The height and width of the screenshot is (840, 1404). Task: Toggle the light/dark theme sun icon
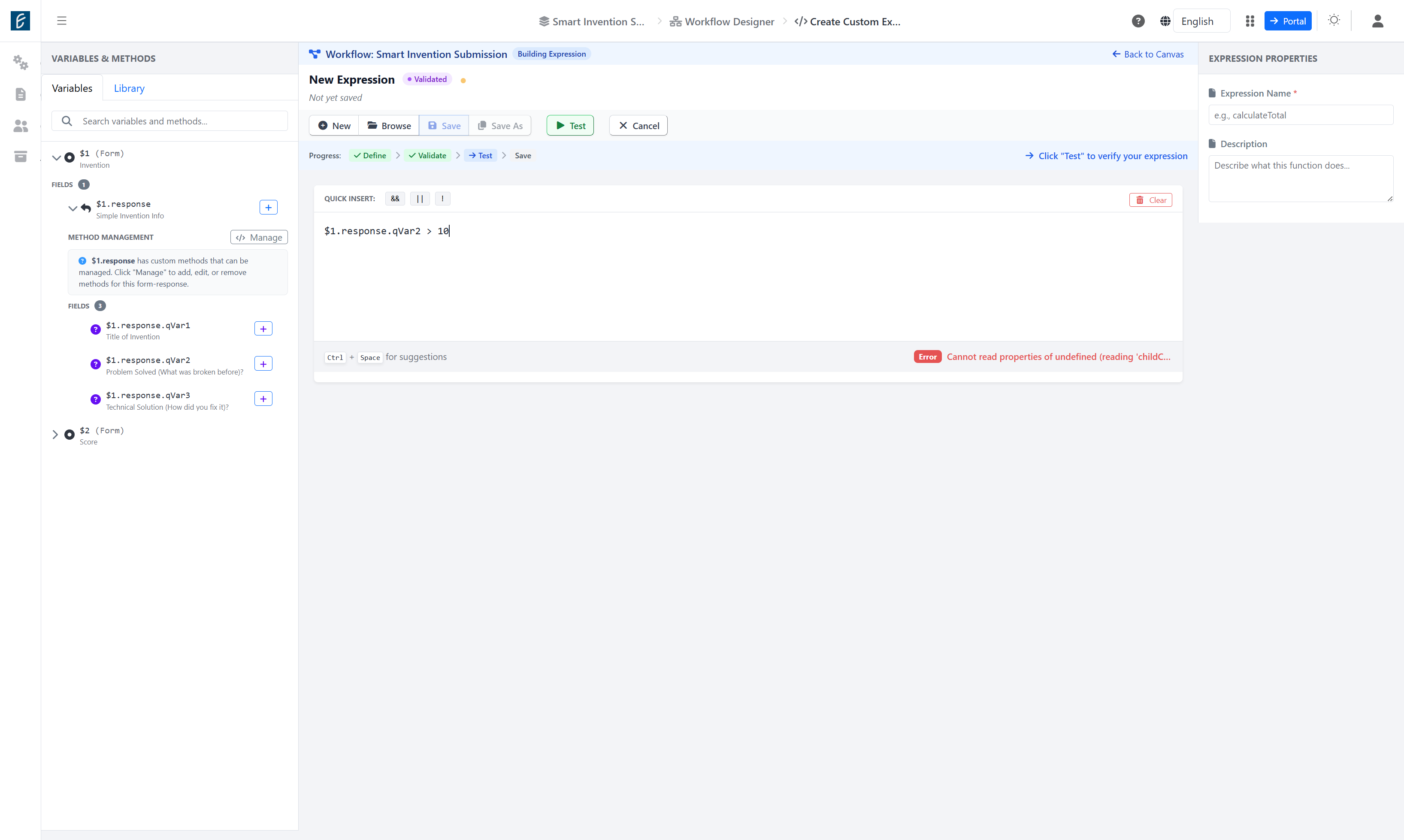tap(1334, 20)
